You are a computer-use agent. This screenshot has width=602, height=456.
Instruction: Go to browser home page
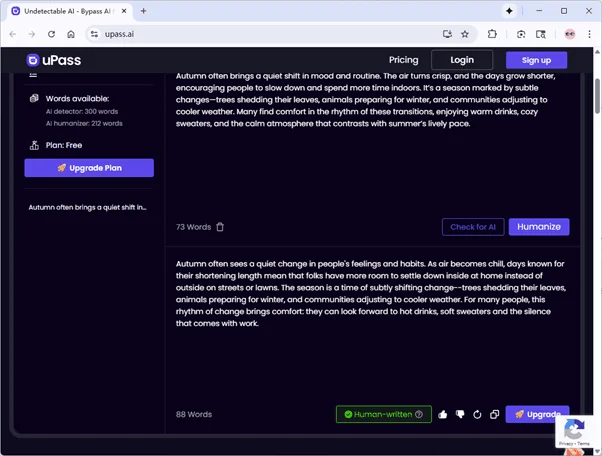(71, 34)
